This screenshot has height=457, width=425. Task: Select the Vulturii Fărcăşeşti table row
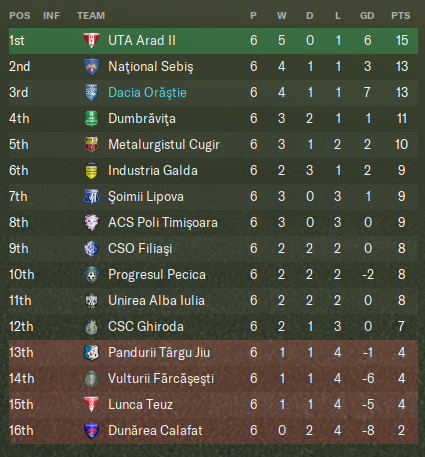coord(213,379)
